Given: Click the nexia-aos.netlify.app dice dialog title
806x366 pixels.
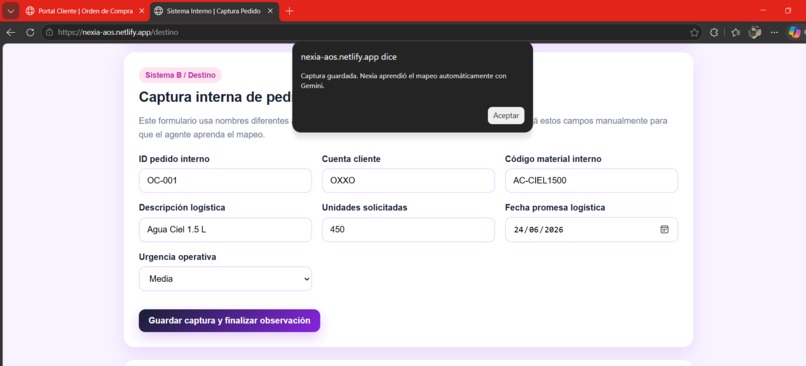Looking at the screenshot, I should point(349,57).
